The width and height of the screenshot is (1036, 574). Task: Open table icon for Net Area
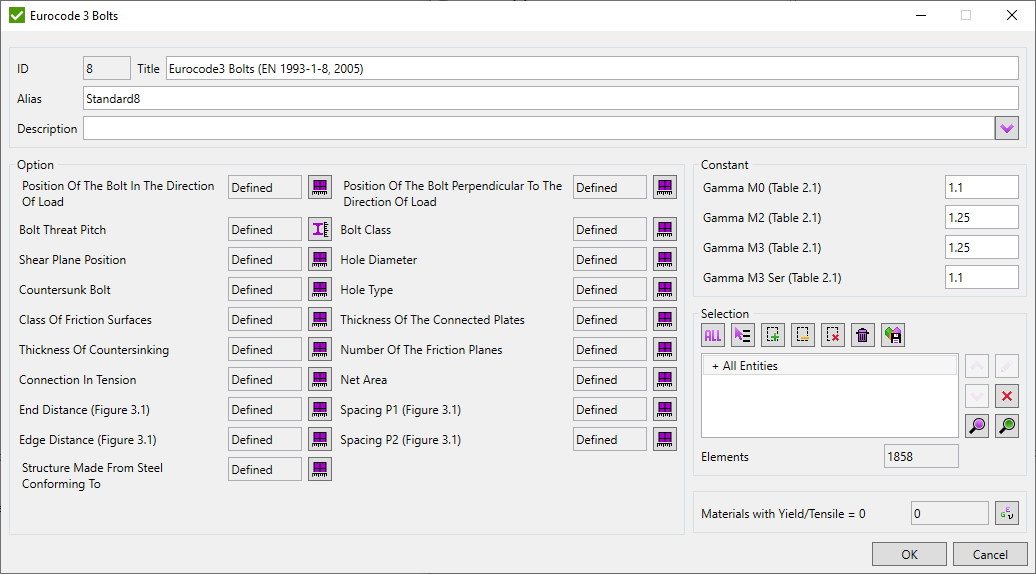pyautogui.click(x=665, y=380)
